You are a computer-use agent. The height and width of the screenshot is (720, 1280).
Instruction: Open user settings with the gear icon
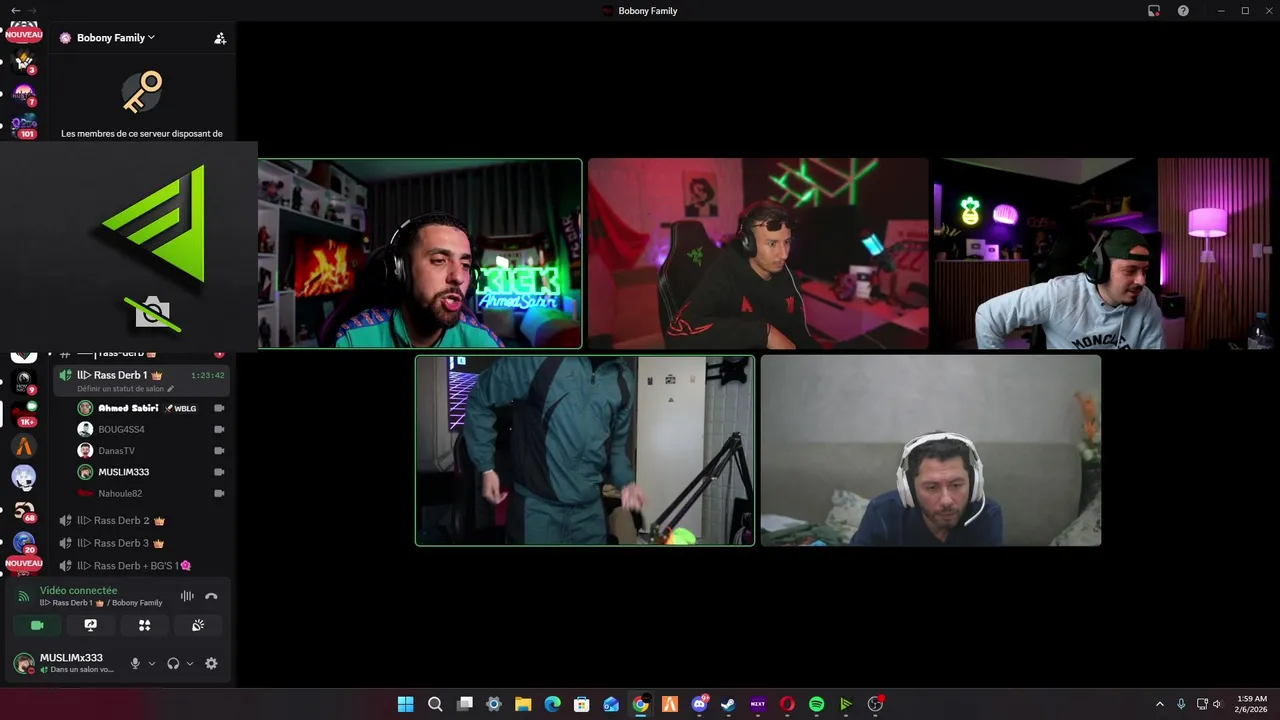(211, 663)
